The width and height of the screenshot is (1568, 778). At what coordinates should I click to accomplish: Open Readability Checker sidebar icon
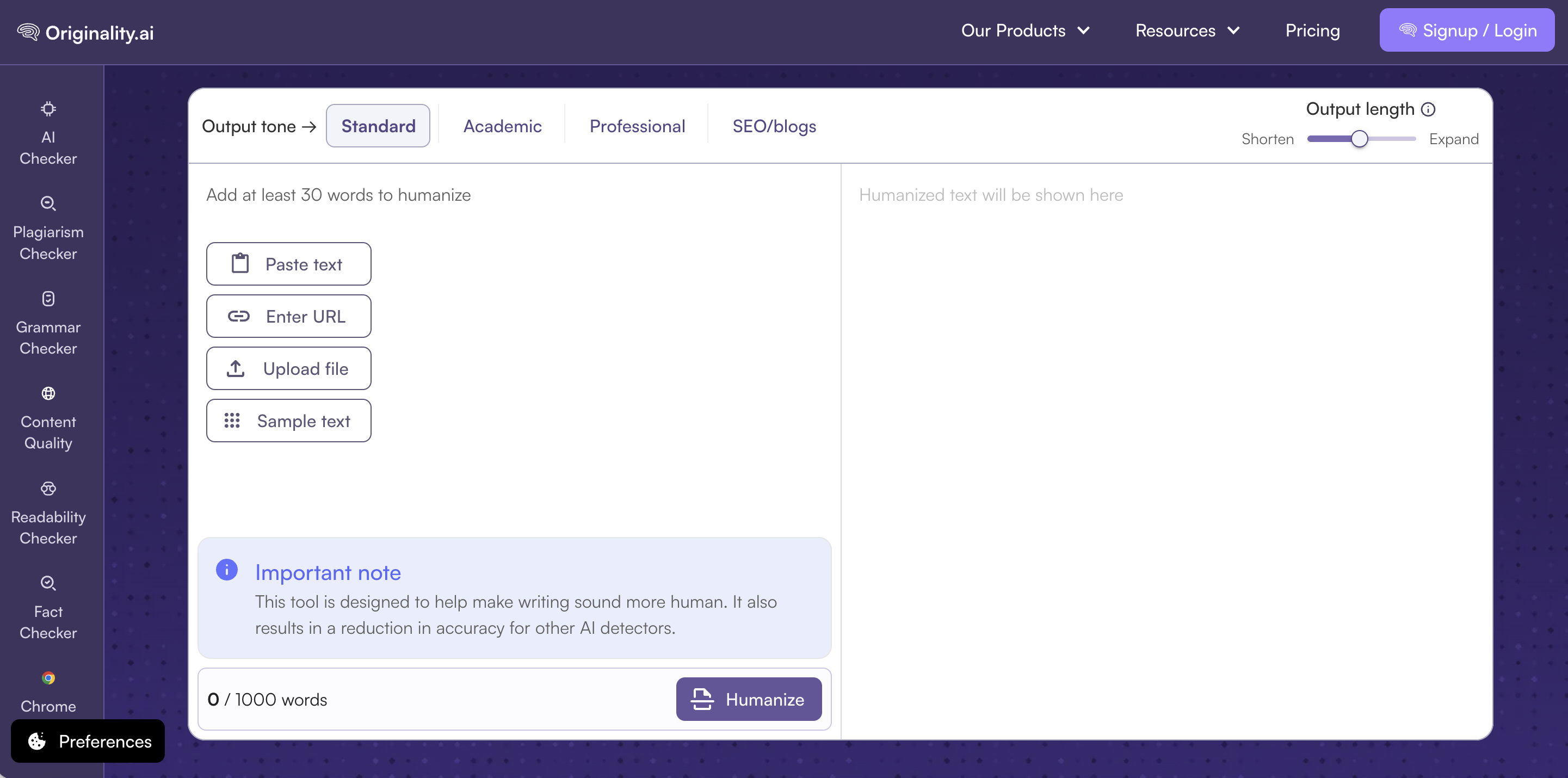48,488
